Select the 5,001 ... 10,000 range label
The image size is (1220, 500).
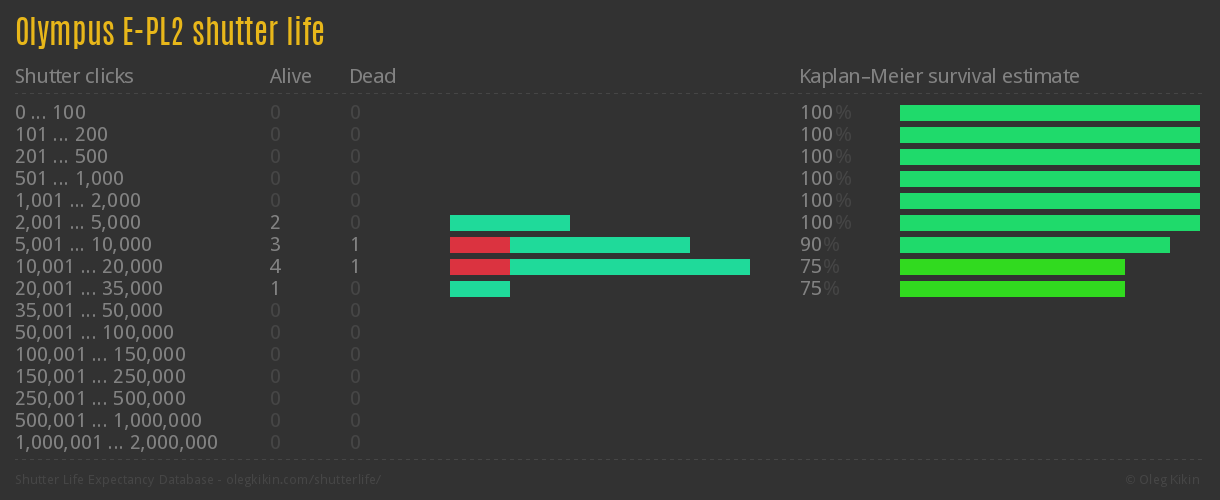(x=83, y=245)
